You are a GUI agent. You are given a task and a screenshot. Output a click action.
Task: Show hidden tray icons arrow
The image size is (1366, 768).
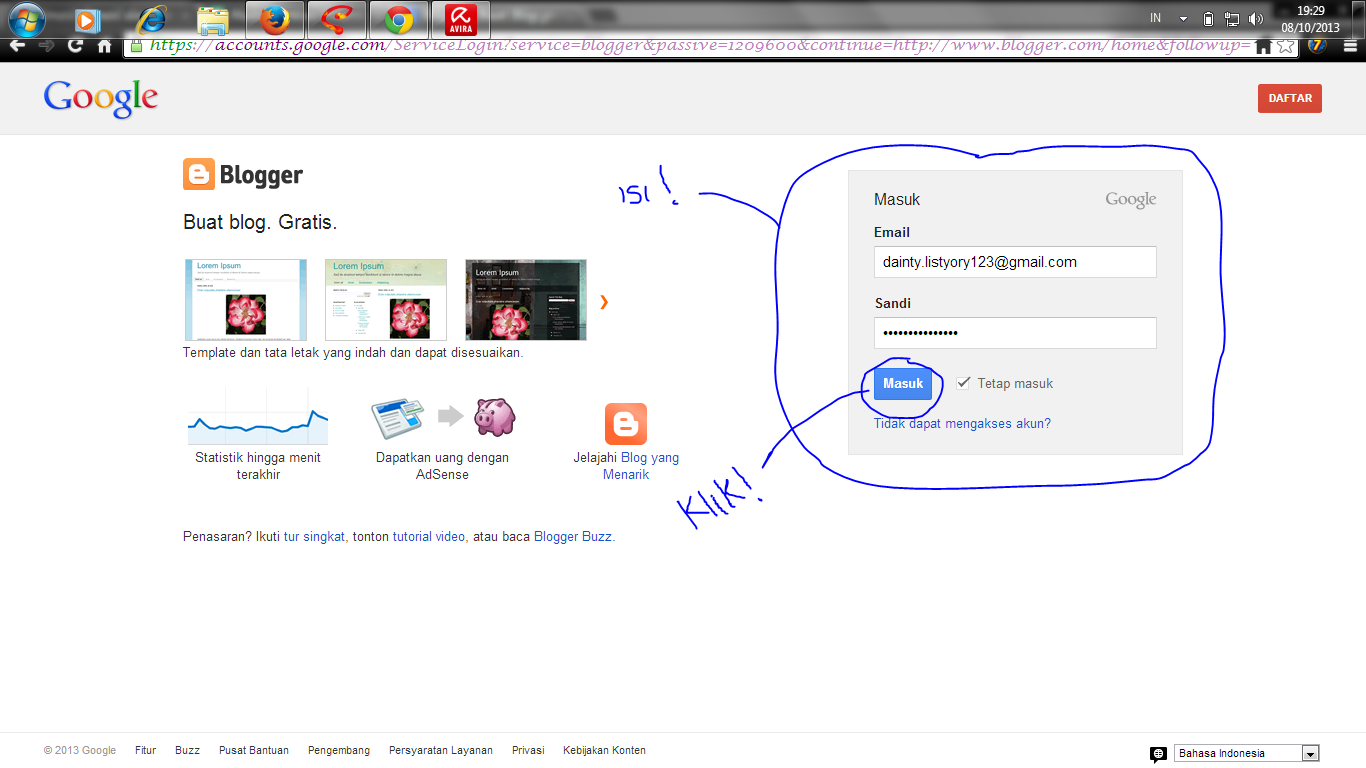click(1184, 18)
